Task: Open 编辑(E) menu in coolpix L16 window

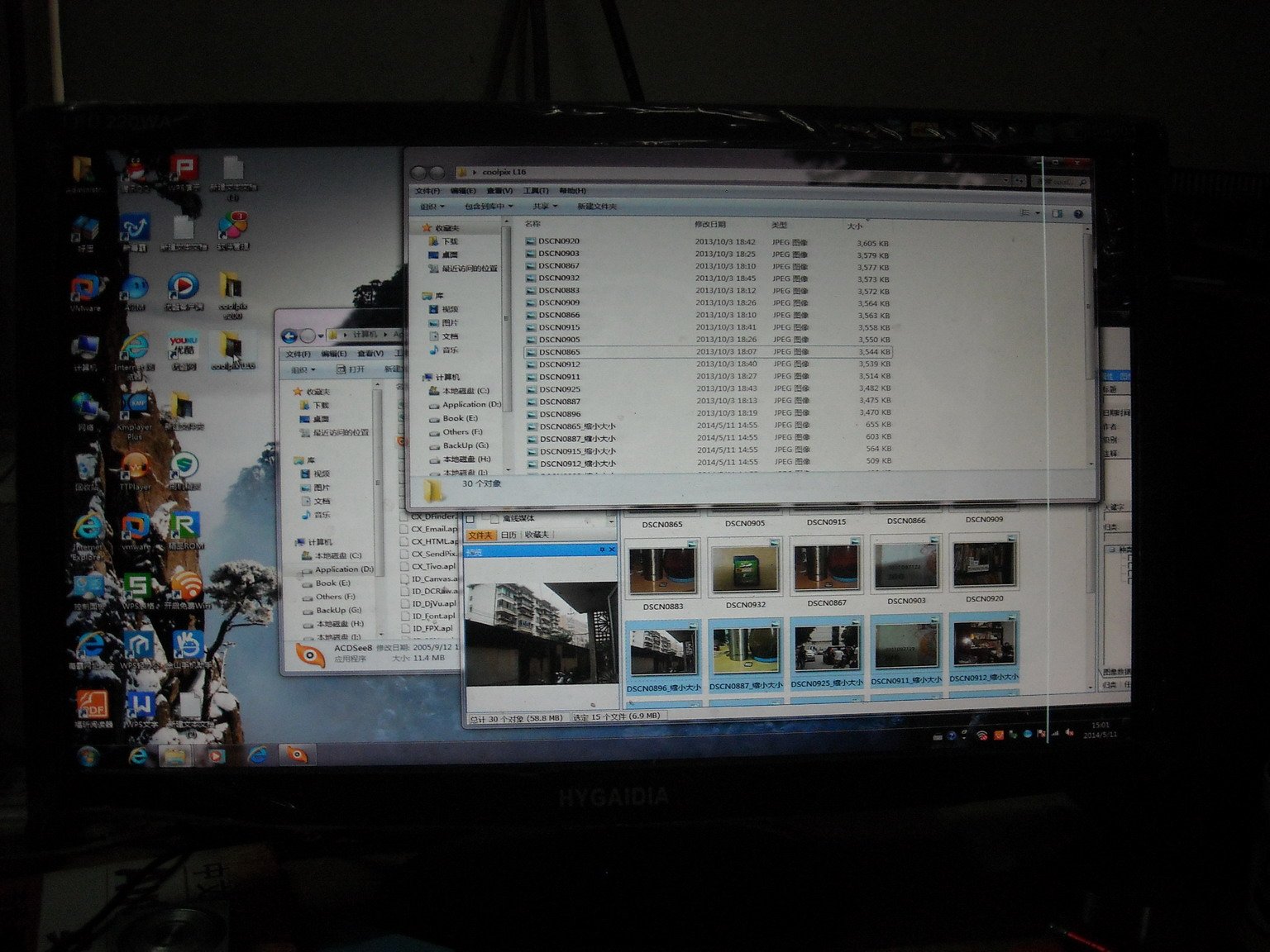Action: [463, 190]
